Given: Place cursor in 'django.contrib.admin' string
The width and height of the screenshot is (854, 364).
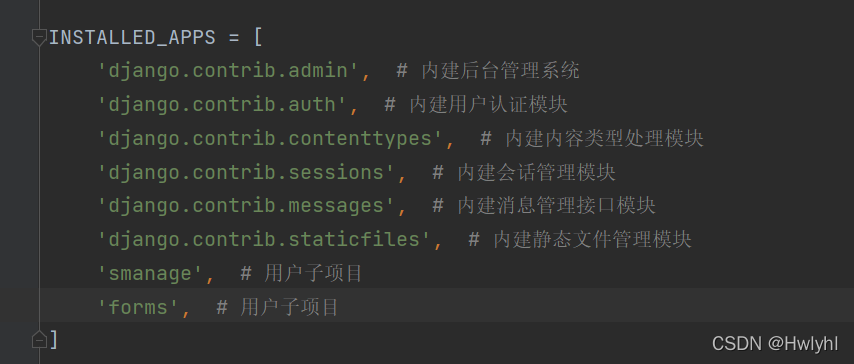Looking at the screenshot, I should (229, 71).
